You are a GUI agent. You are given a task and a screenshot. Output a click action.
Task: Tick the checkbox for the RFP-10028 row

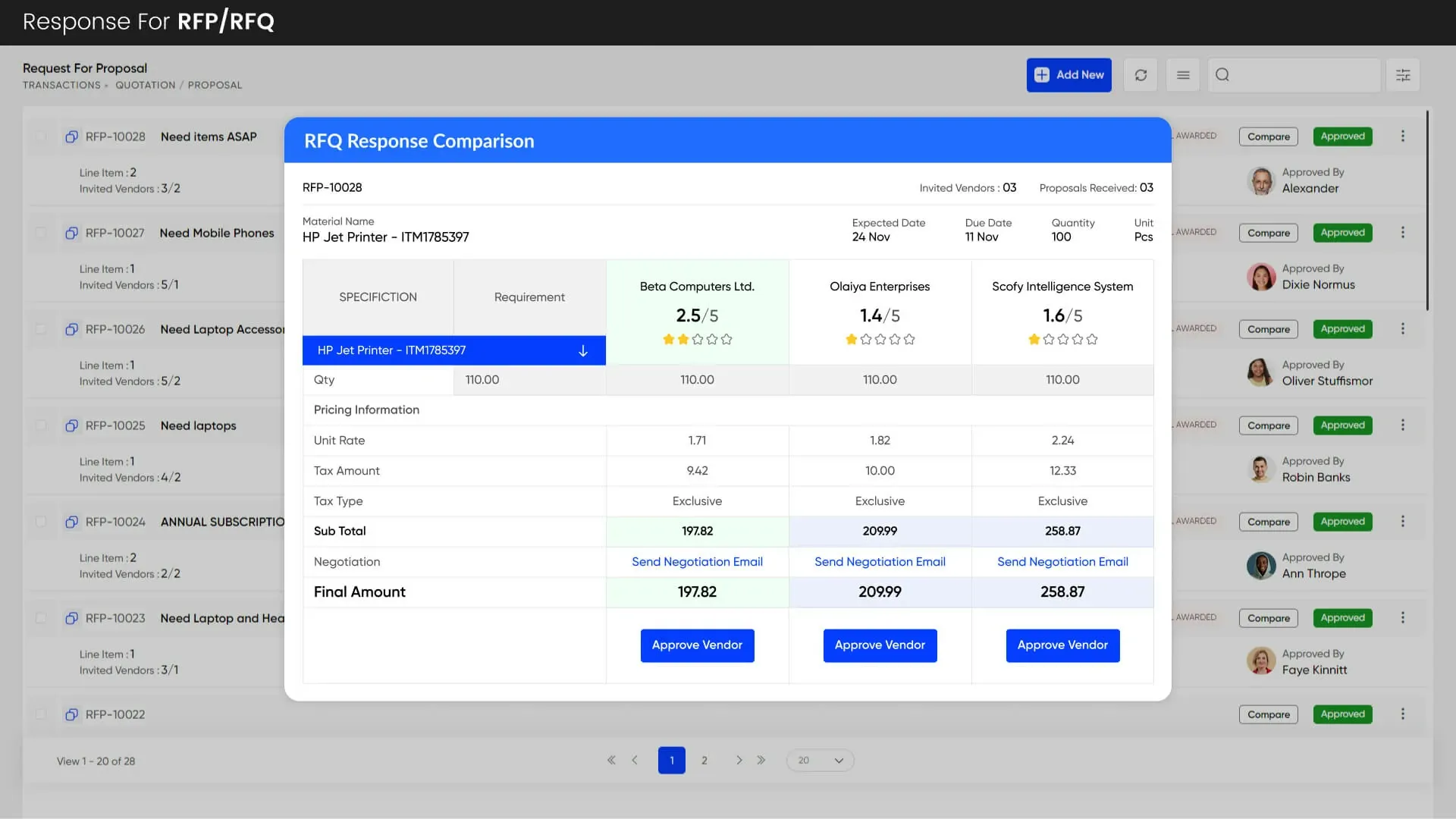point(41,136)
